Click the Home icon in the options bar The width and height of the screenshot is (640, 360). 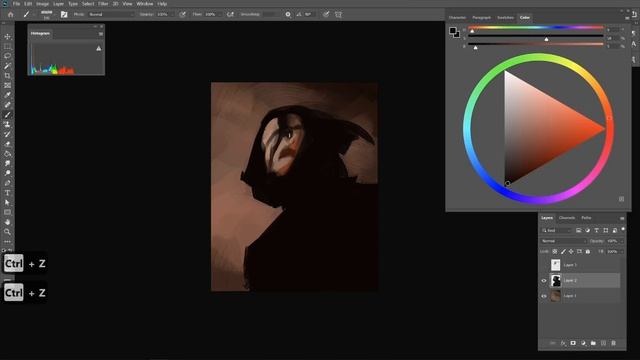11,15
